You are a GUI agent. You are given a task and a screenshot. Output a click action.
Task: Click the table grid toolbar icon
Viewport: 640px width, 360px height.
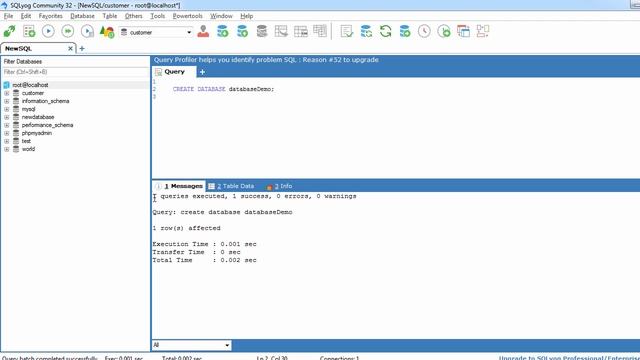tap(281, 31)
